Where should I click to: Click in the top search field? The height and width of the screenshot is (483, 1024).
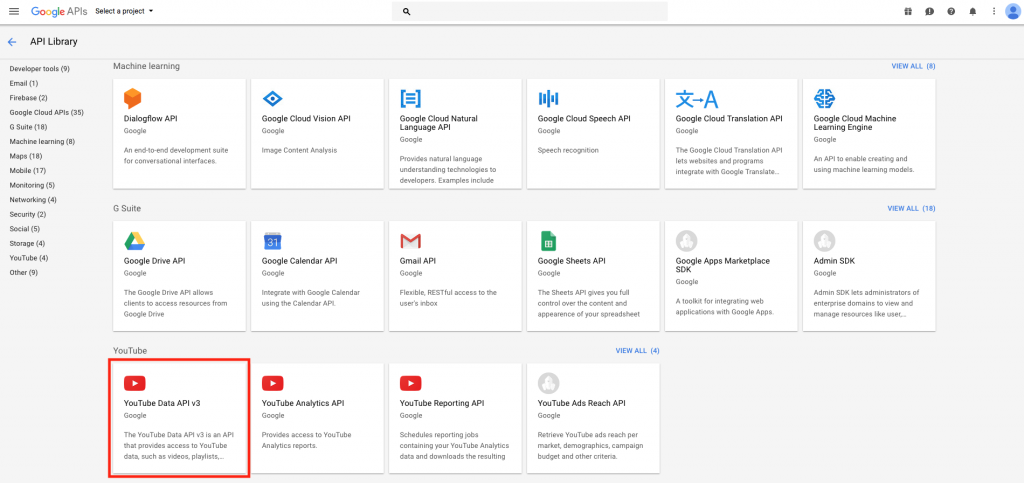pos(530,11)
